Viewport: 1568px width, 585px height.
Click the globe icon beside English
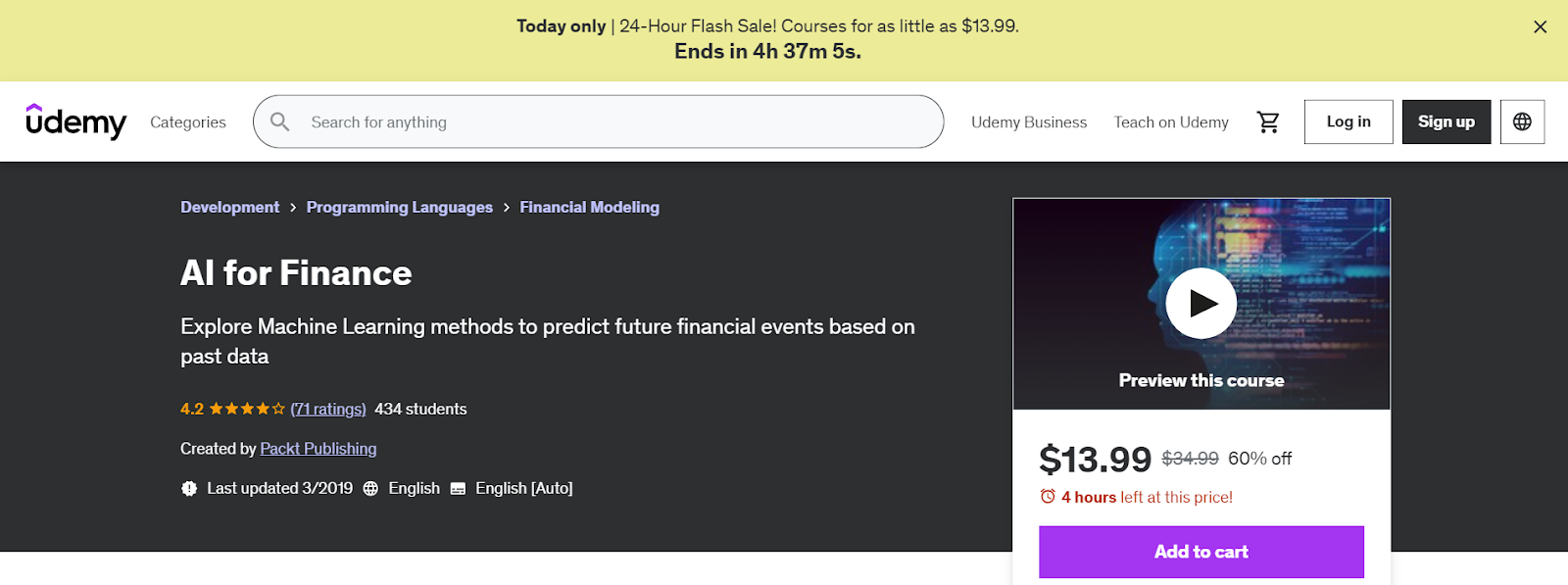point(370,488)
